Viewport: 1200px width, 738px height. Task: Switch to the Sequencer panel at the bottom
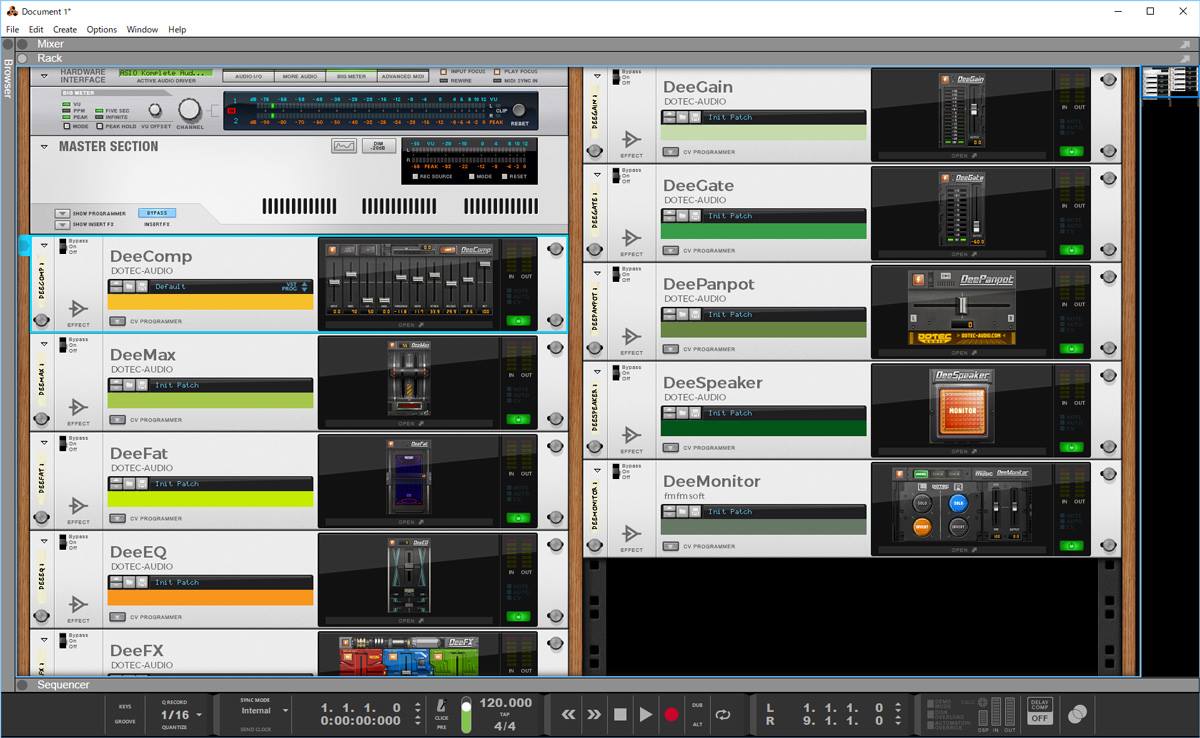coord(62,685)
